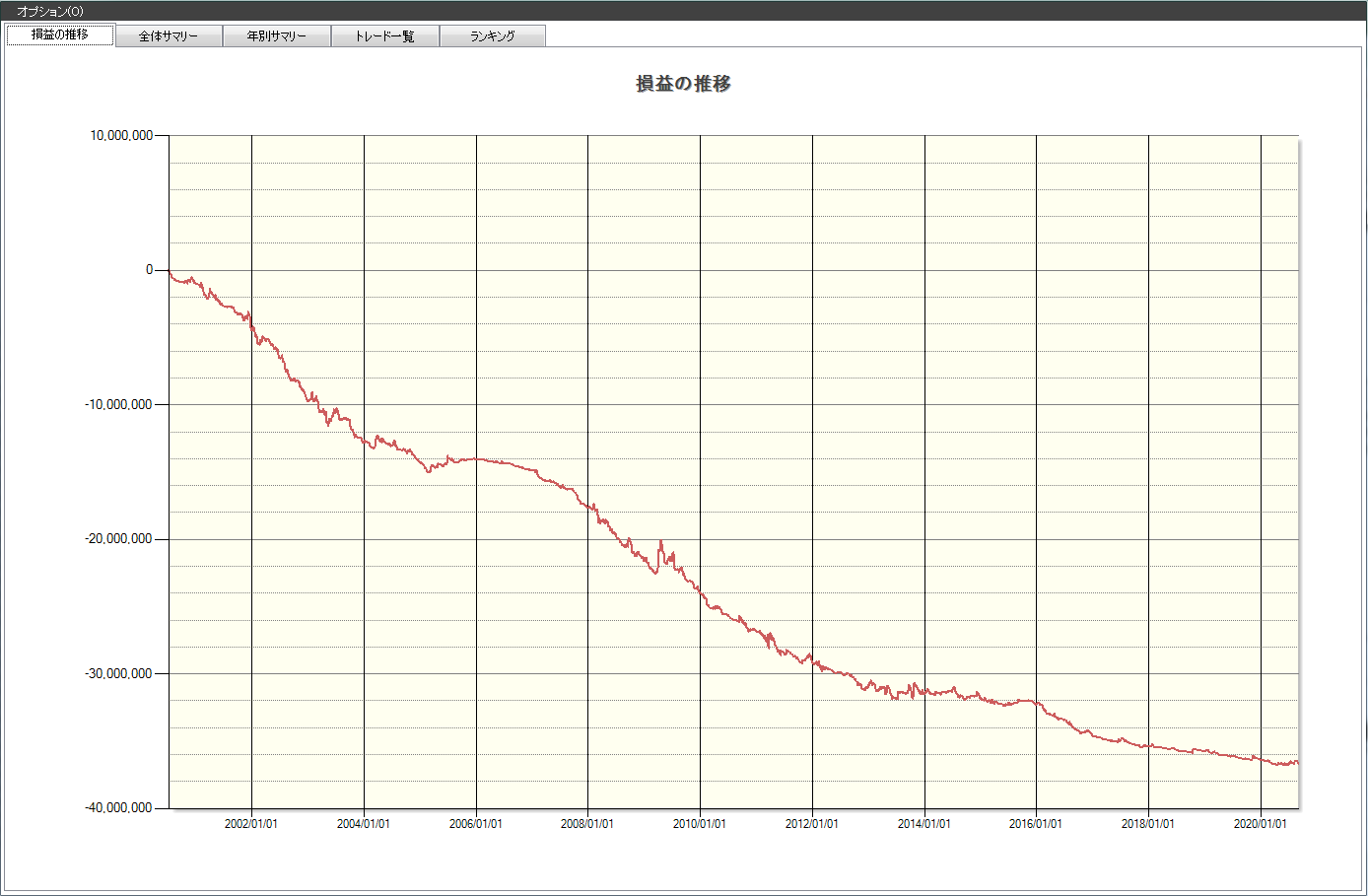Click the -40,000,000 y-axis label
Screen dimensions: 1368x896
[119, 807]
